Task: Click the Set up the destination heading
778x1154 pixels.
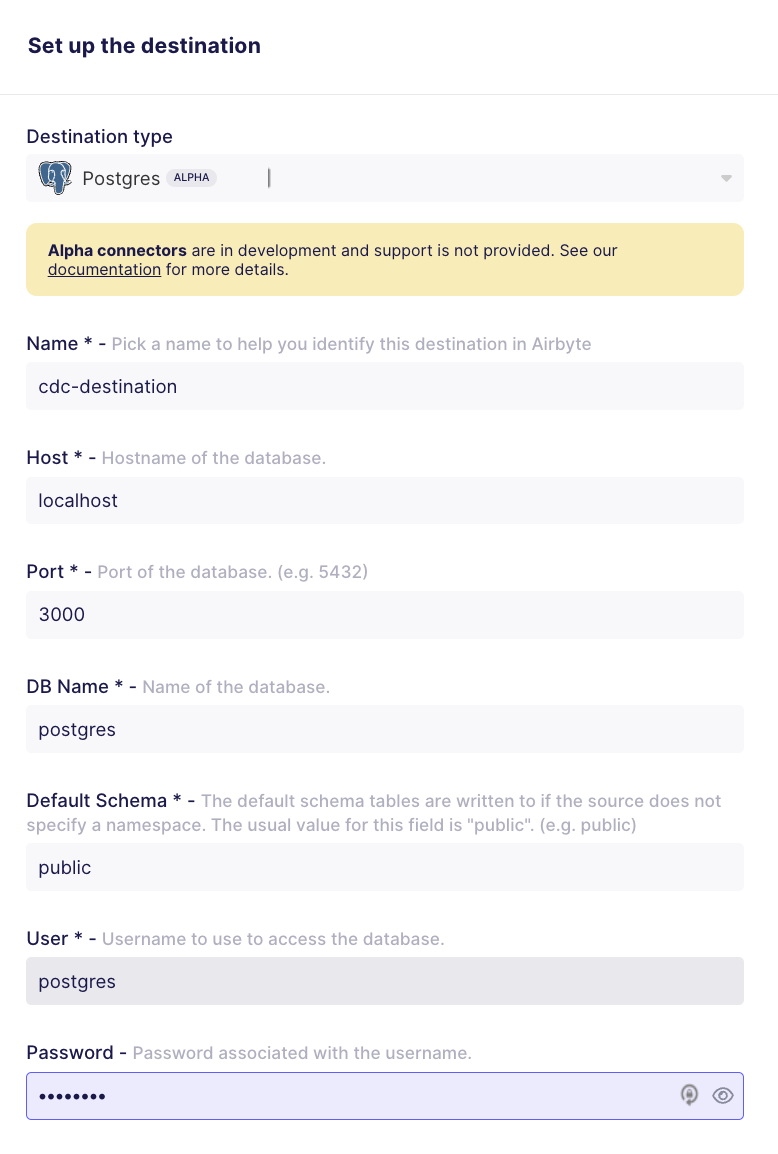Action: pos(143,46)
